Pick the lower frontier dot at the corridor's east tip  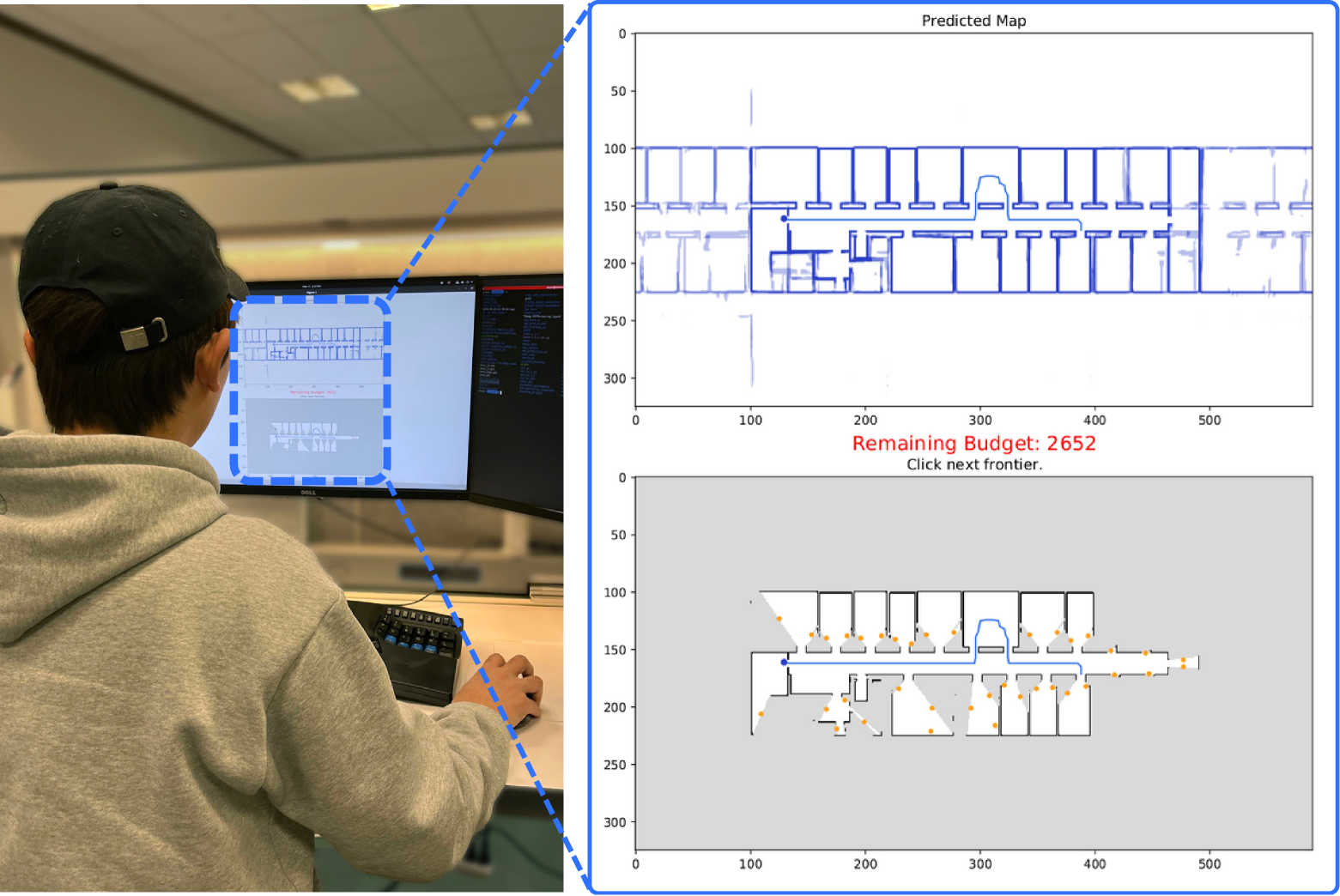point(1183,667)
